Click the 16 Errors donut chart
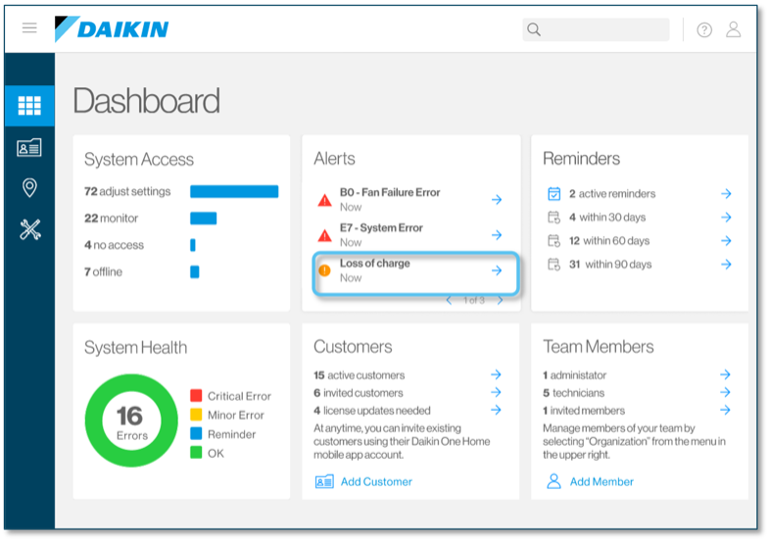This screenshot has width=770, height=546. tap(131, 421)
